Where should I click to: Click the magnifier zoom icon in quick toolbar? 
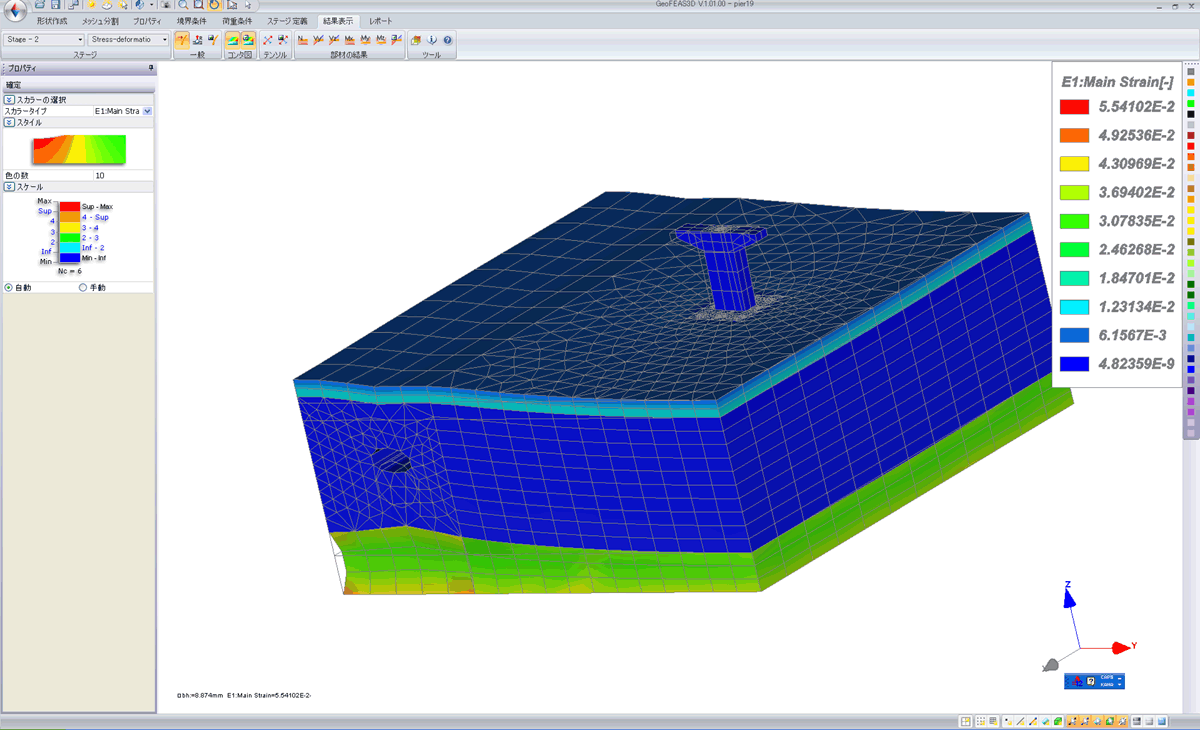pyautogui.click(x=184, y=5)
